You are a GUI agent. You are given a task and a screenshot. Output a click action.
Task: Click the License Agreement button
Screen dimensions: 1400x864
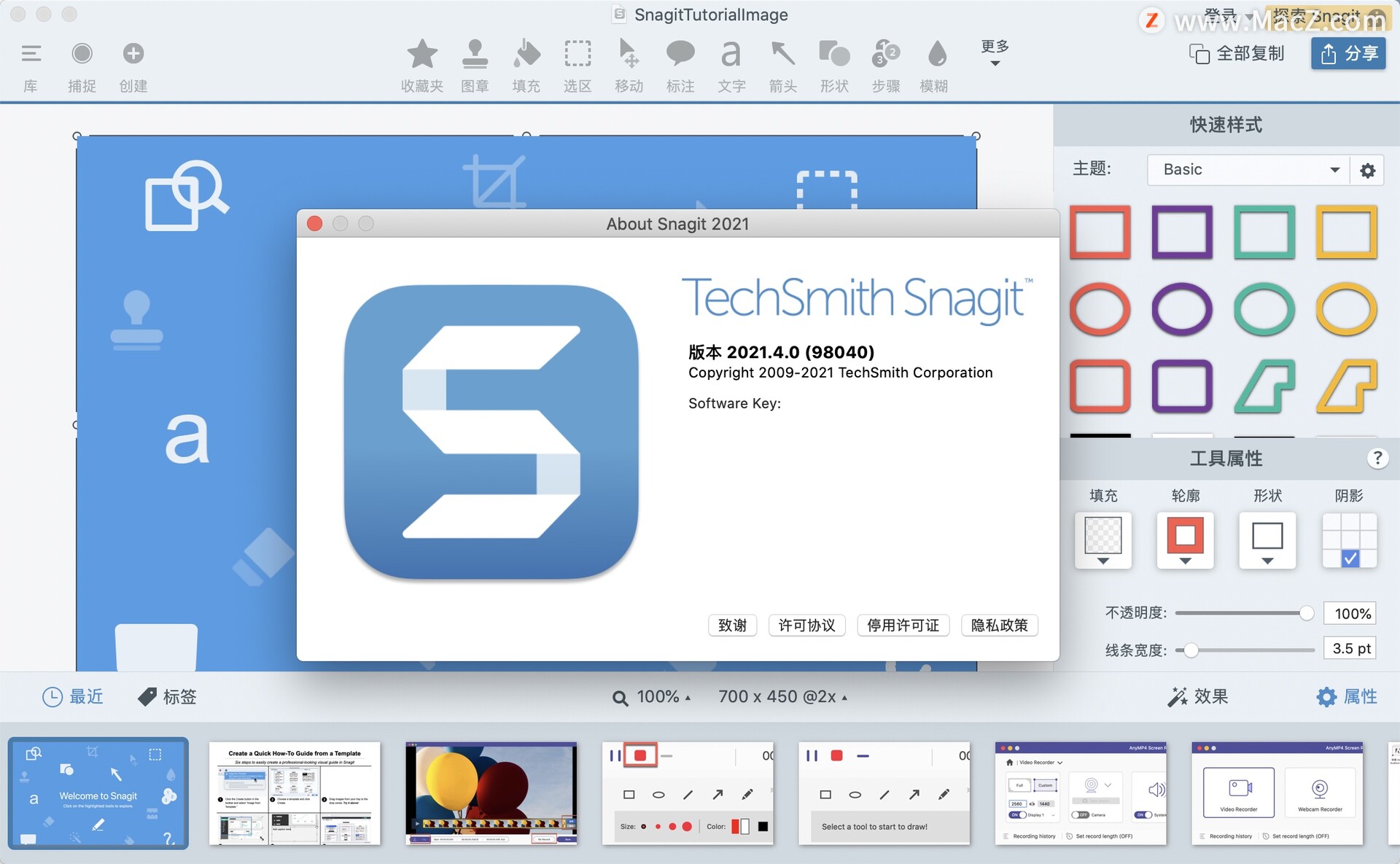[x=806, y=625]
